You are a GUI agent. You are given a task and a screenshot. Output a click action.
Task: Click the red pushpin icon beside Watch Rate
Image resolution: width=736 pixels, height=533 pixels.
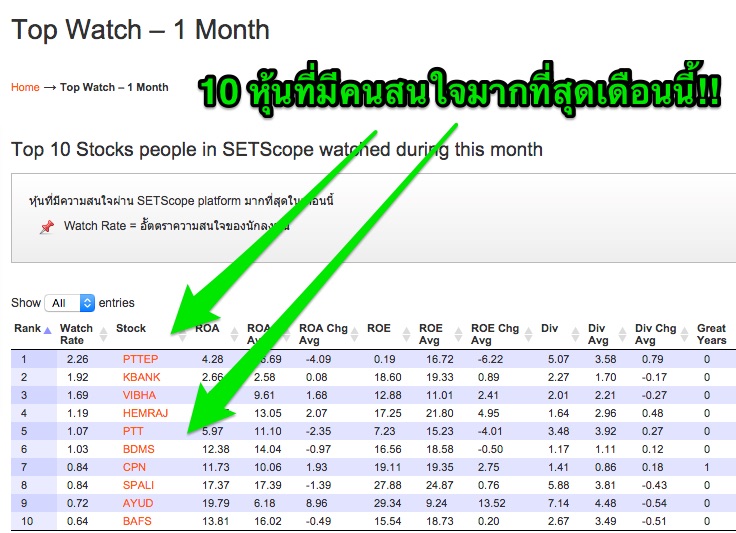pos(47,227)
